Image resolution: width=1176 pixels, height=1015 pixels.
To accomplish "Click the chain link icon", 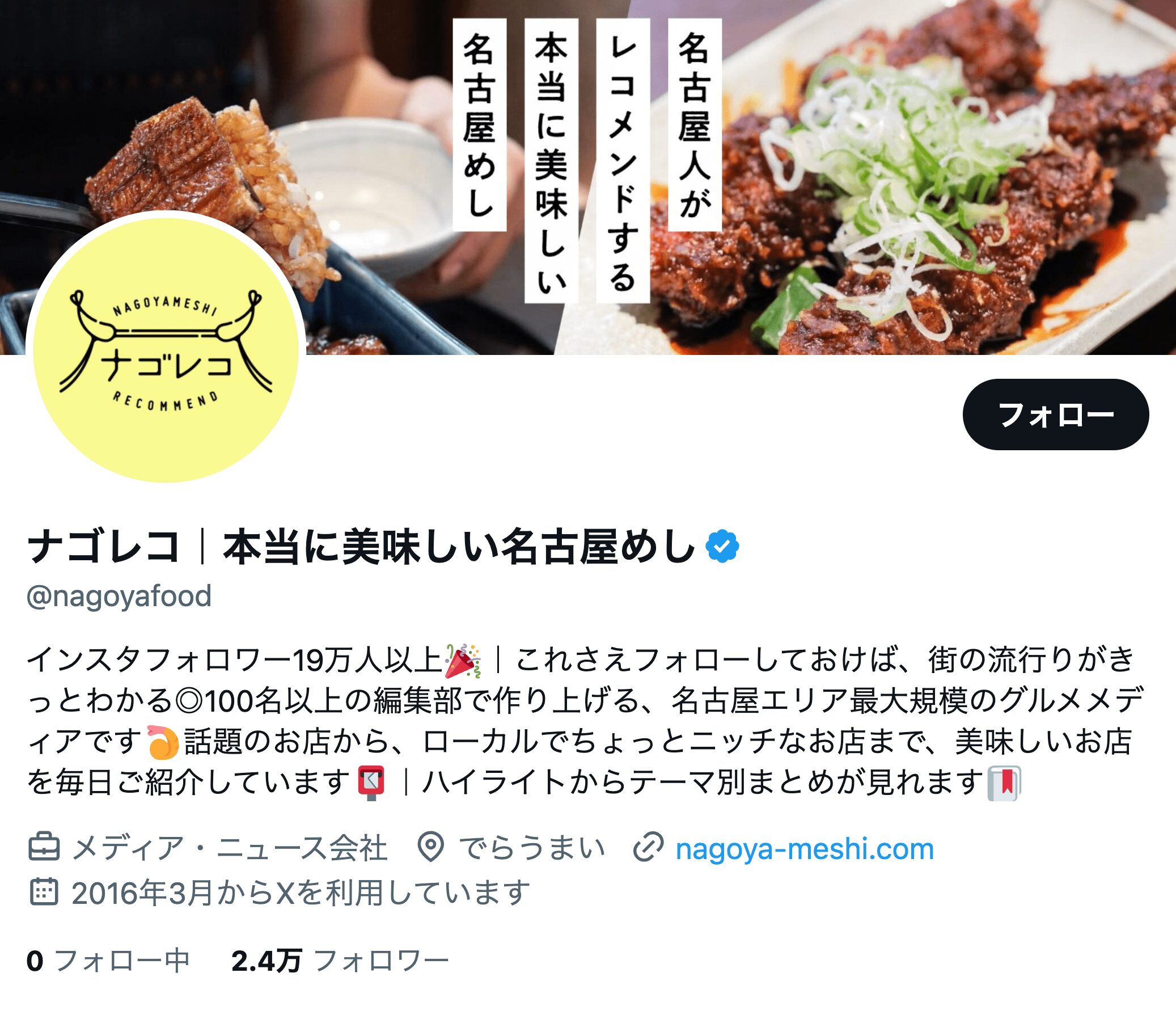I will point(648,847).
